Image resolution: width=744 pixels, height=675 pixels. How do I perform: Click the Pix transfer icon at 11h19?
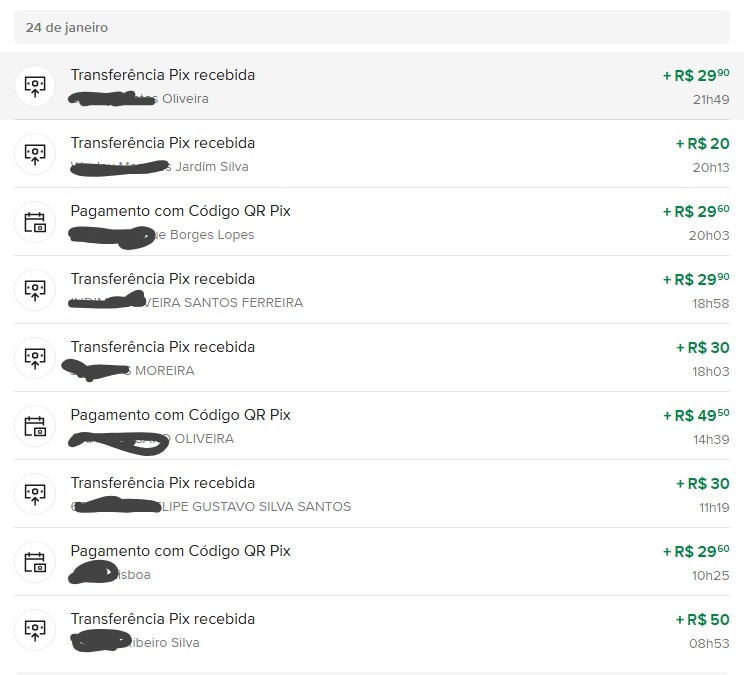[x=35, y=493]
